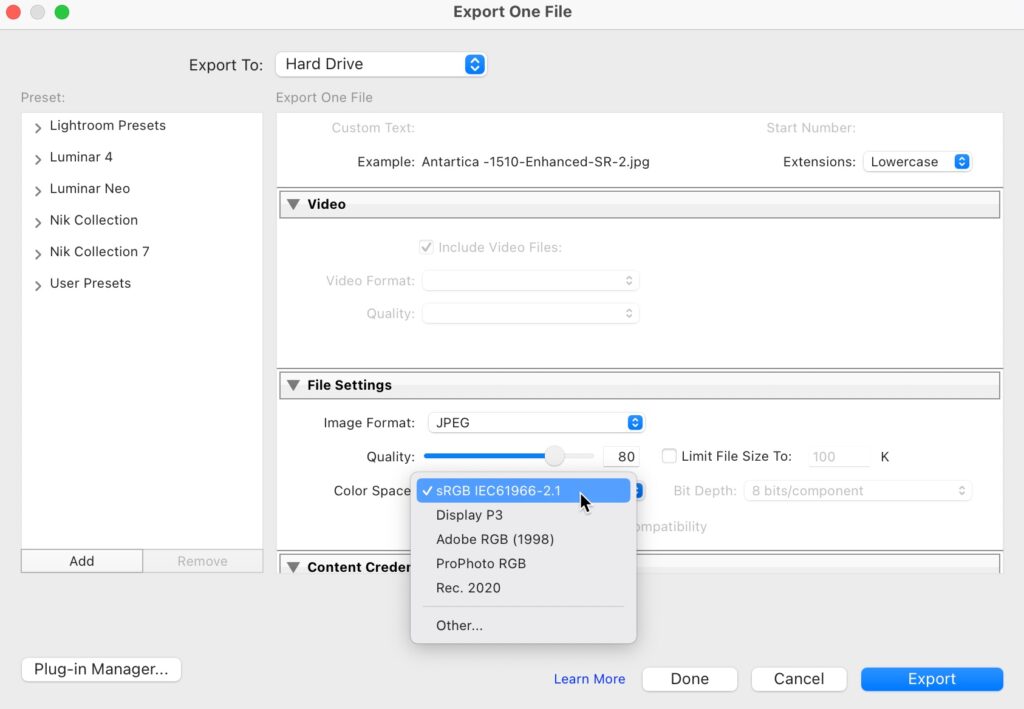Expand the Lightroom Presets folder arrow
This screenshot has height=709, width=1024.
point(38,127)
